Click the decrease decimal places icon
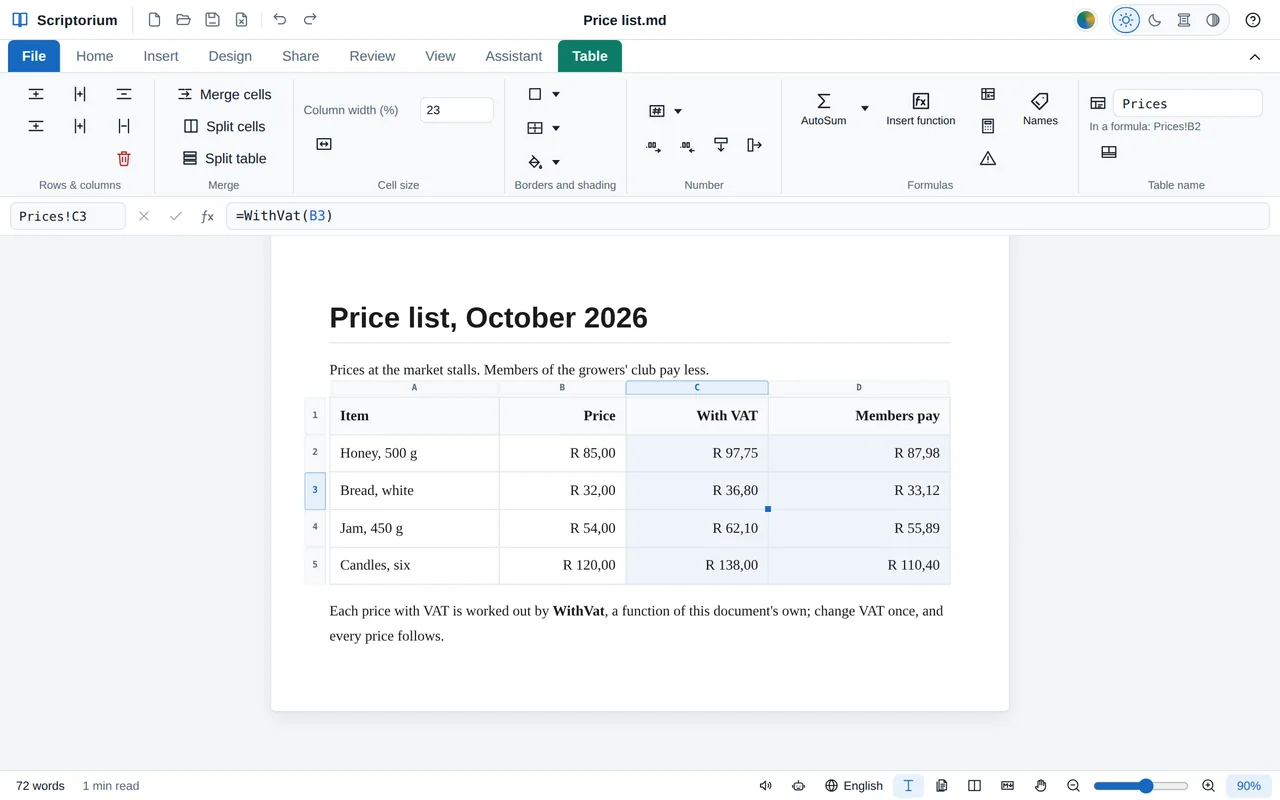This screenshot has height=800, width=1280. (x=687, y=146)
